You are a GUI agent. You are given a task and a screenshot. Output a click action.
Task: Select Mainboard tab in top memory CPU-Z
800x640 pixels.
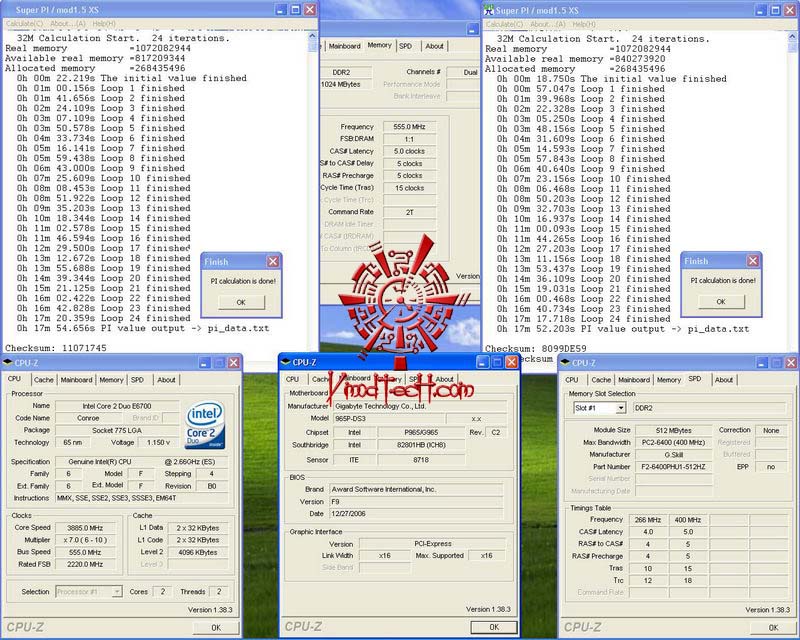point(344,46)
